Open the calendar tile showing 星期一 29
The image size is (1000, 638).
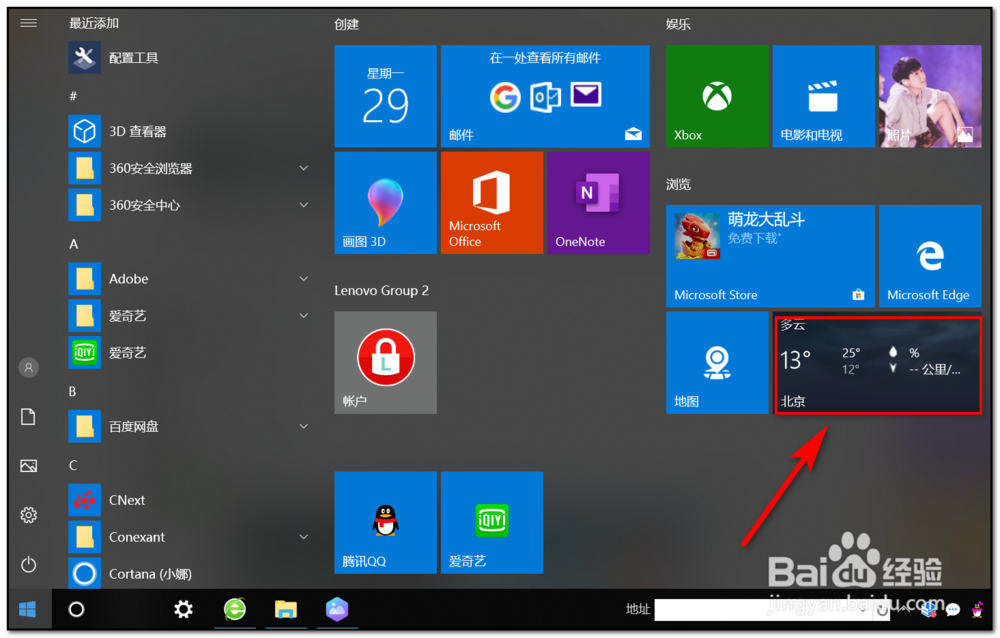tap(385, 96)
